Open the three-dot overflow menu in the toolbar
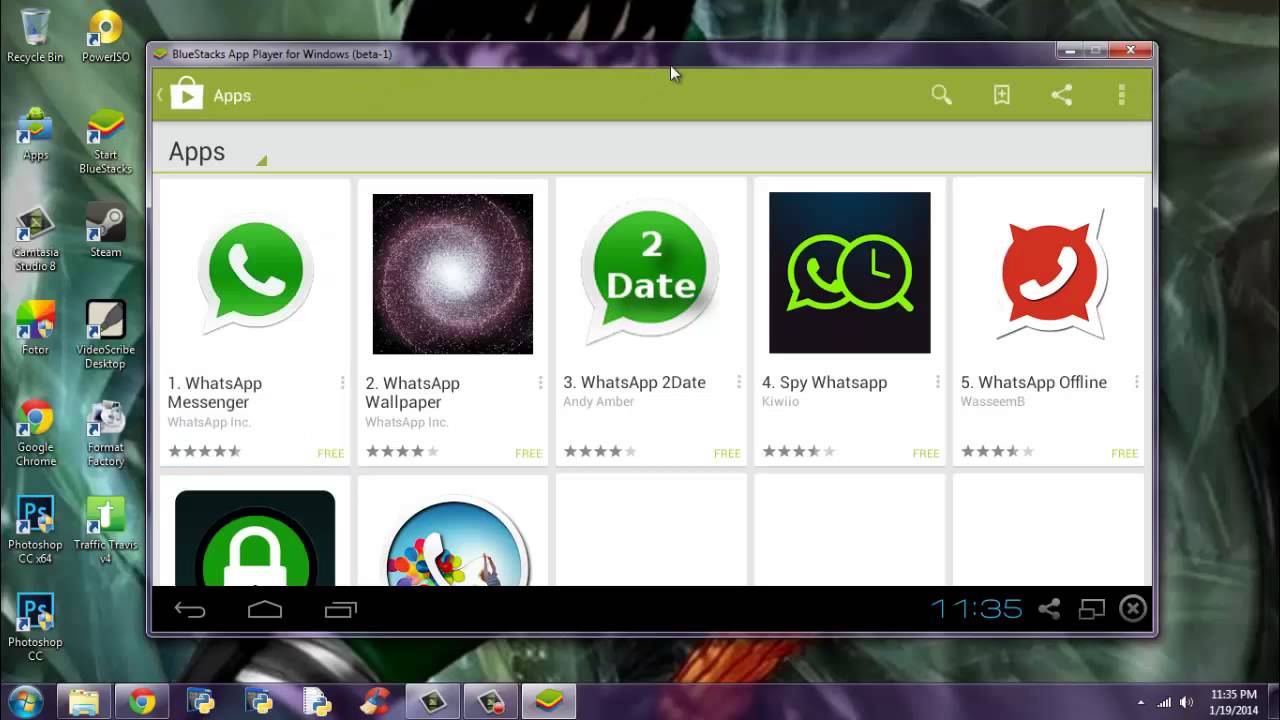 [x=1122, y=95]
